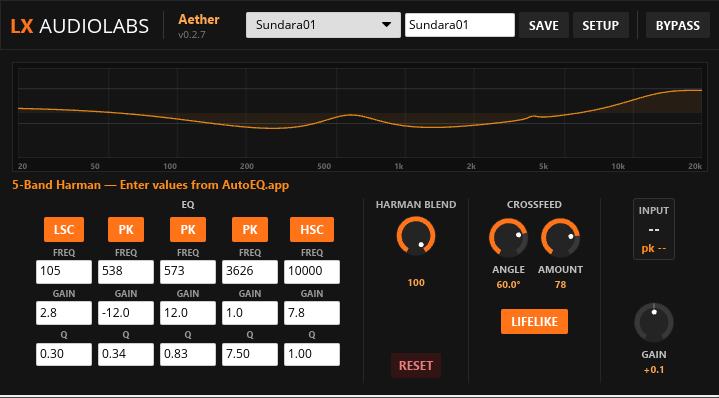Click the Harman Blend value 100
This screenshot has height=398, width=719.
(x=416, y=283)
